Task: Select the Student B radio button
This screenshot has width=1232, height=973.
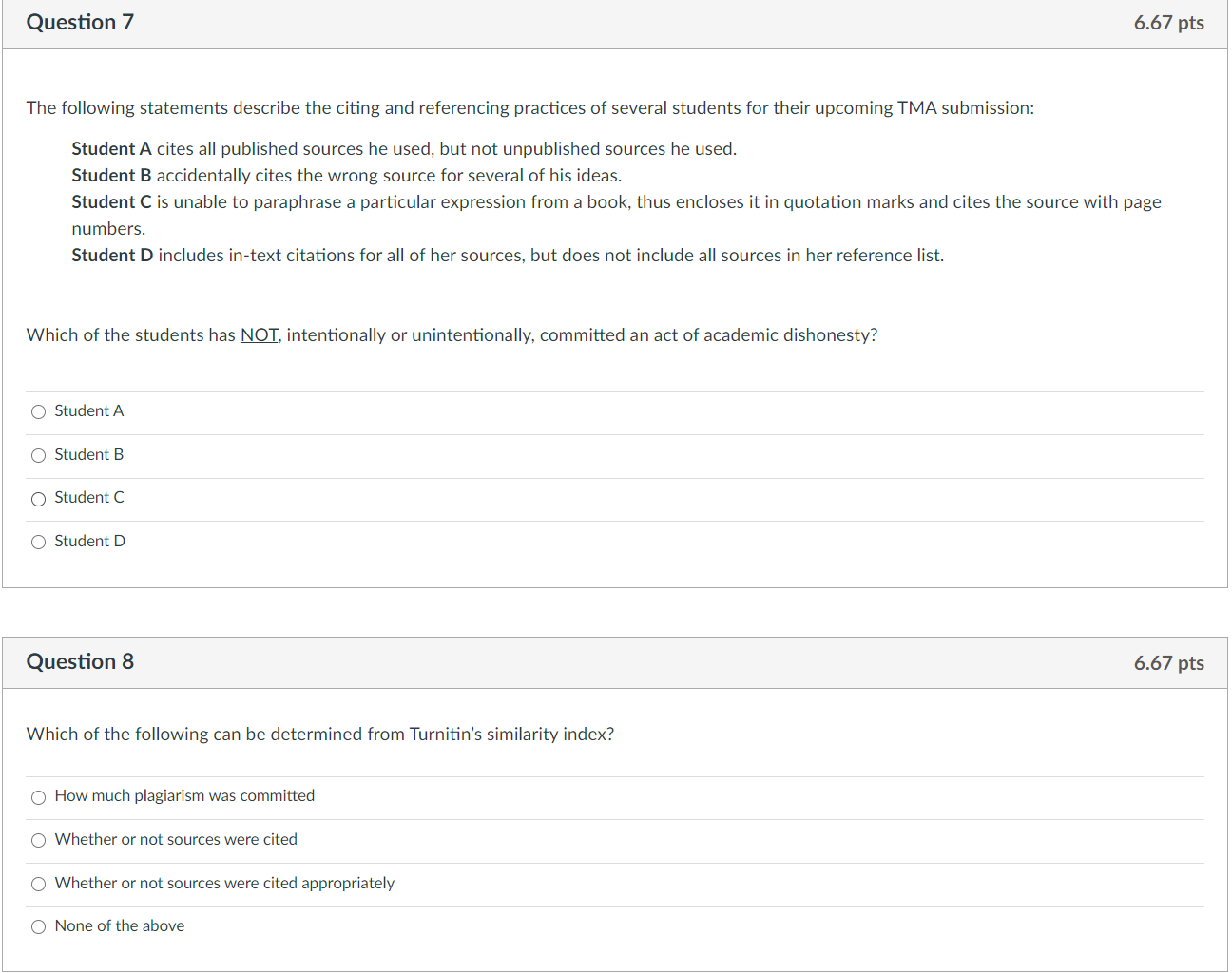Action: pos(38,455)
